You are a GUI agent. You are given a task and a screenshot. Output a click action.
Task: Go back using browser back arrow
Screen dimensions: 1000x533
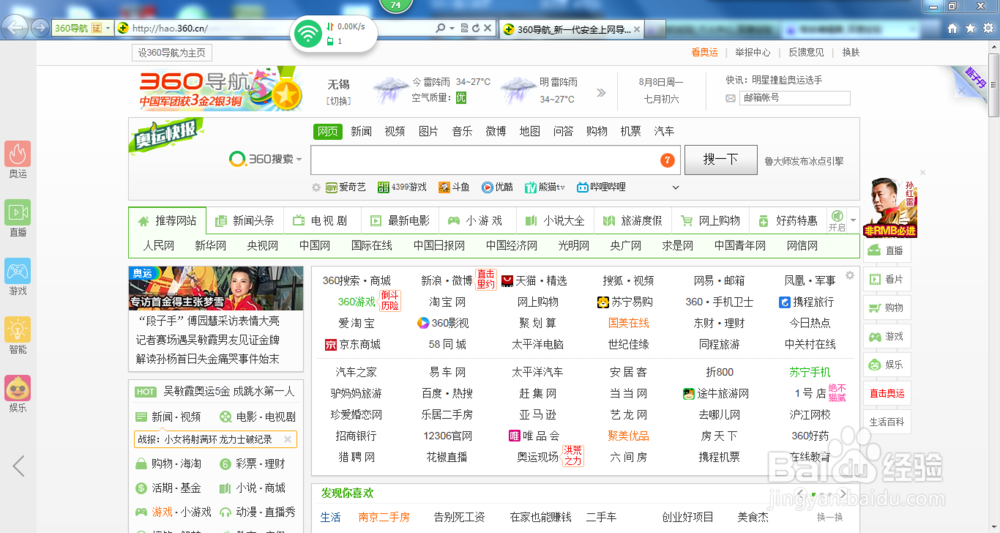pyautogui.click(x=14, y=27)
